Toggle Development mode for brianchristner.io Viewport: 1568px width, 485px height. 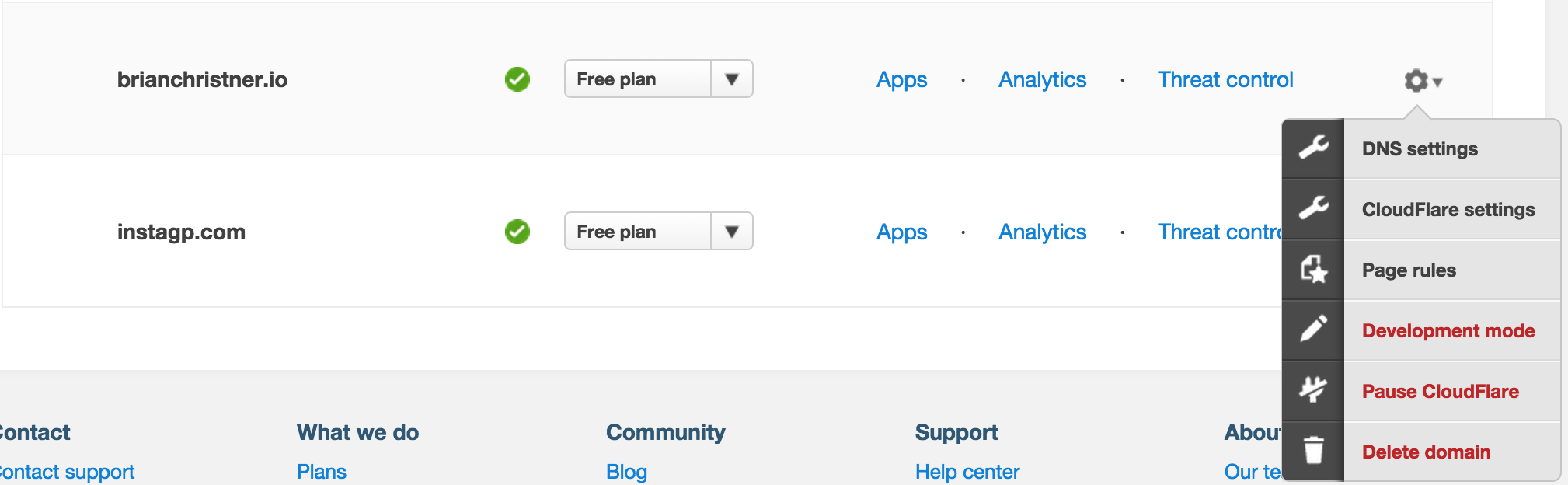click(x=1447, y=330)
